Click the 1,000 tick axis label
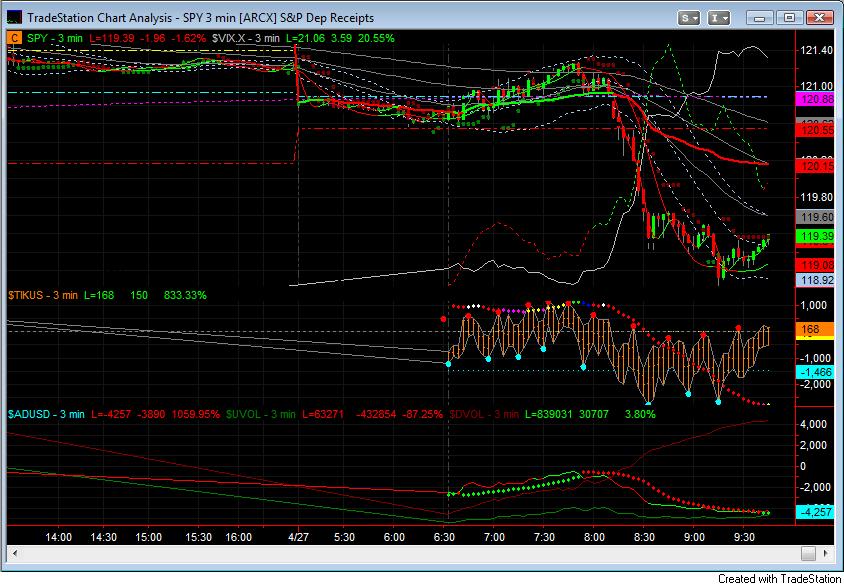The height and width of the screenshot is (585, 844). point(814,305)
